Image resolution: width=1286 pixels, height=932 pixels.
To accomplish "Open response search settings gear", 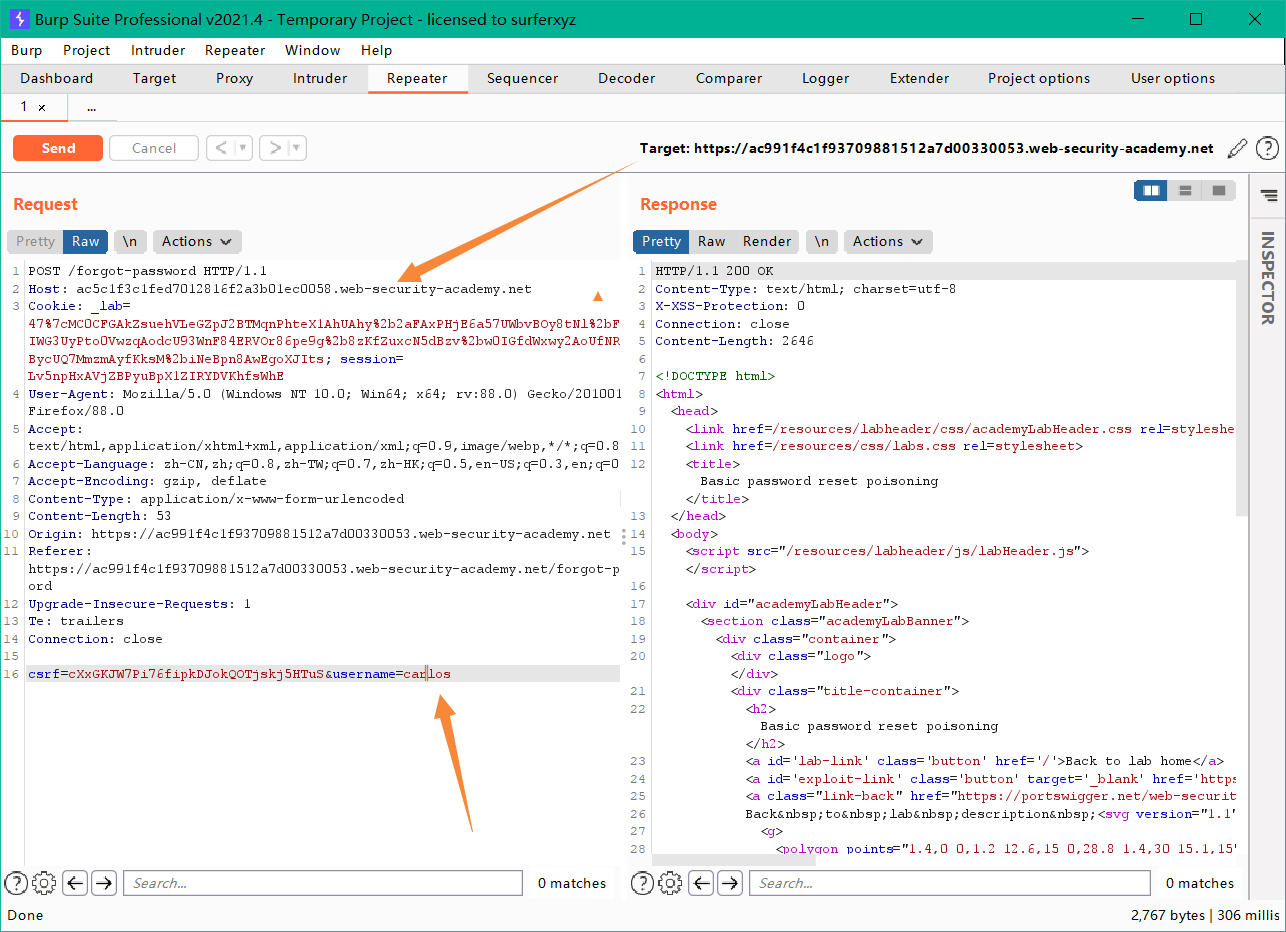I will pyautogui.click(x=671, y=883).
